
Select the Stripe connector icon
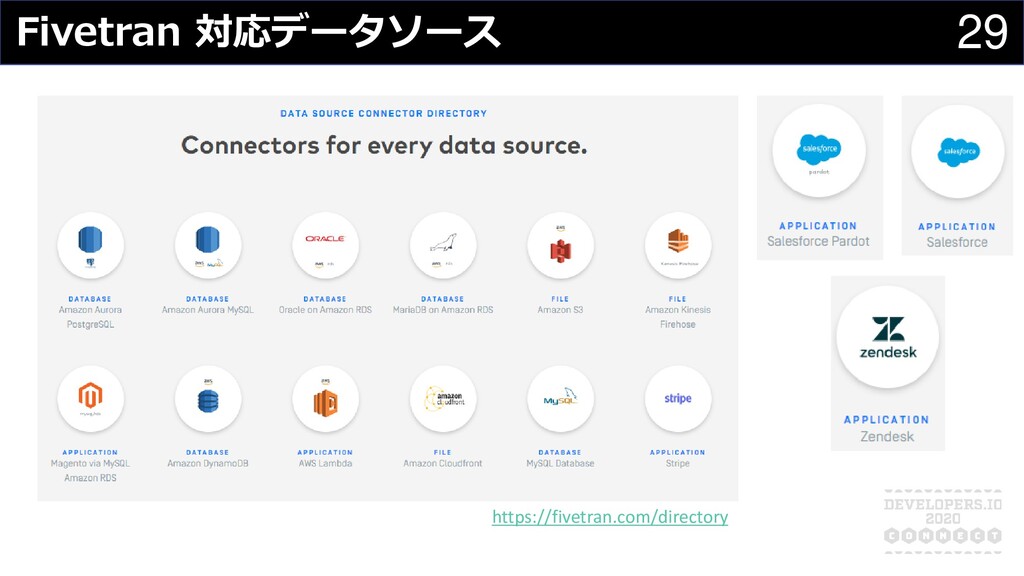(678, 399)
